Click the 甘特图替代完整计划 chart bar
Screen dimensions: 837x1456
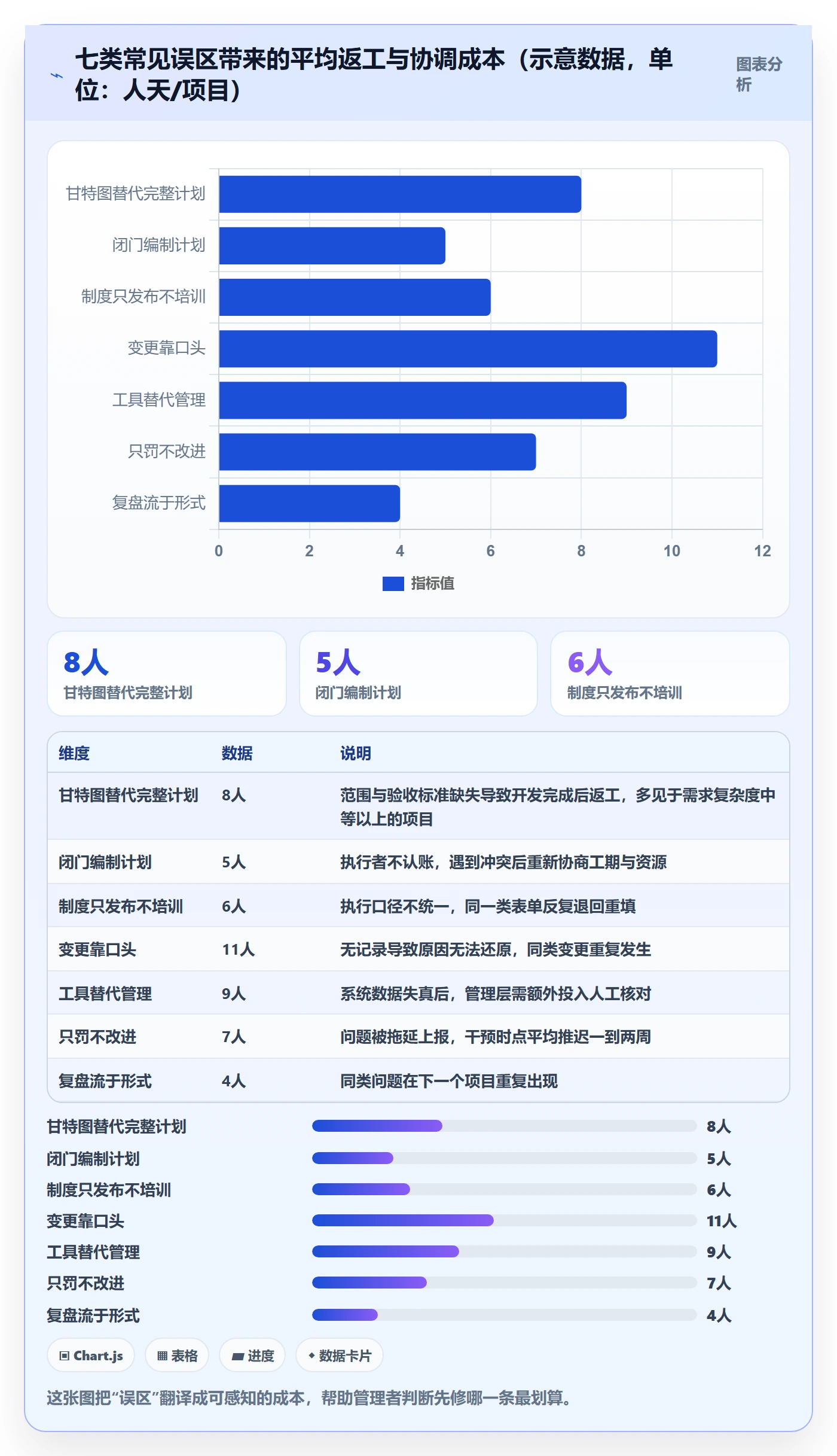[400, 194]
